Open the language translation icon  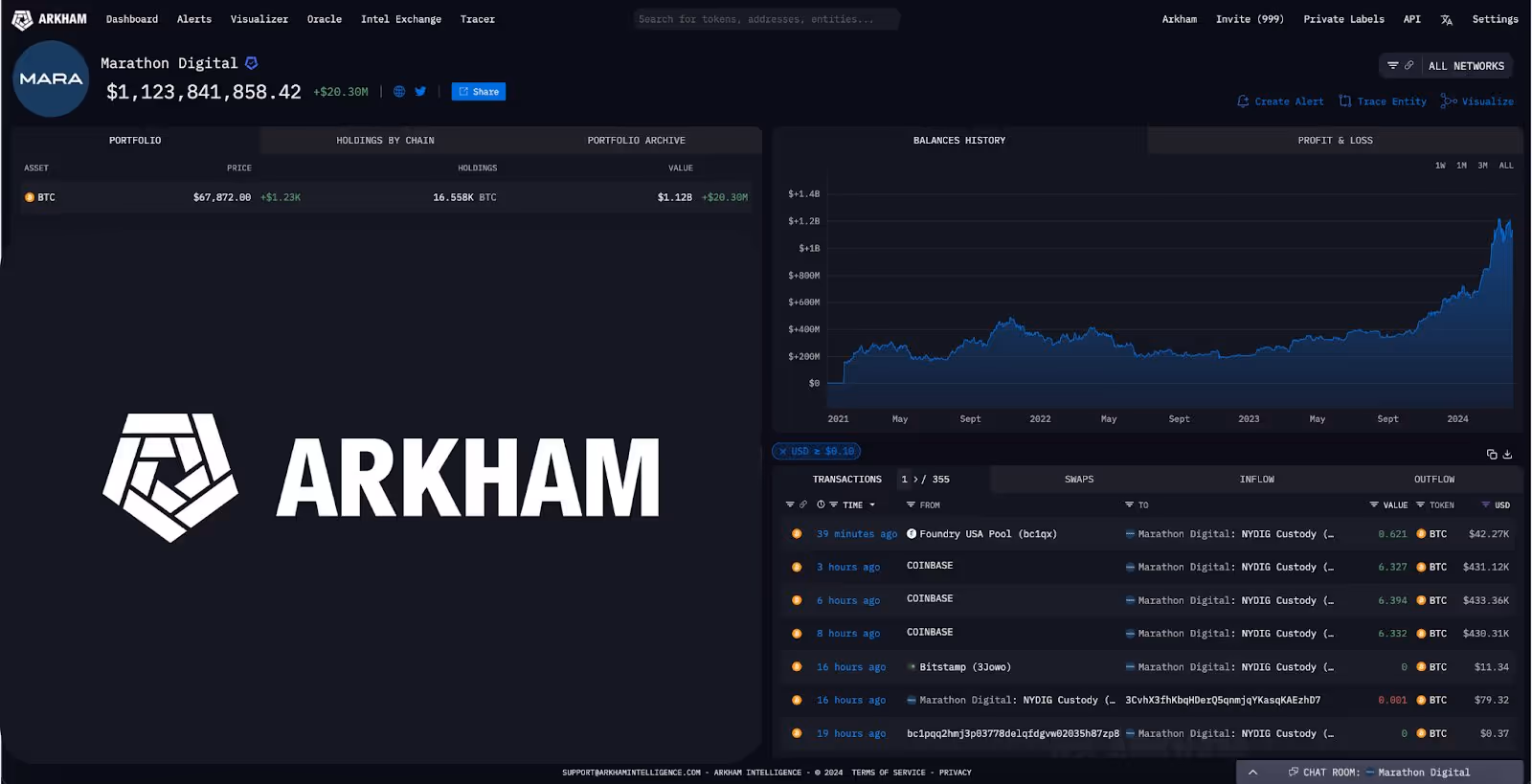(x=1447, y=19)
